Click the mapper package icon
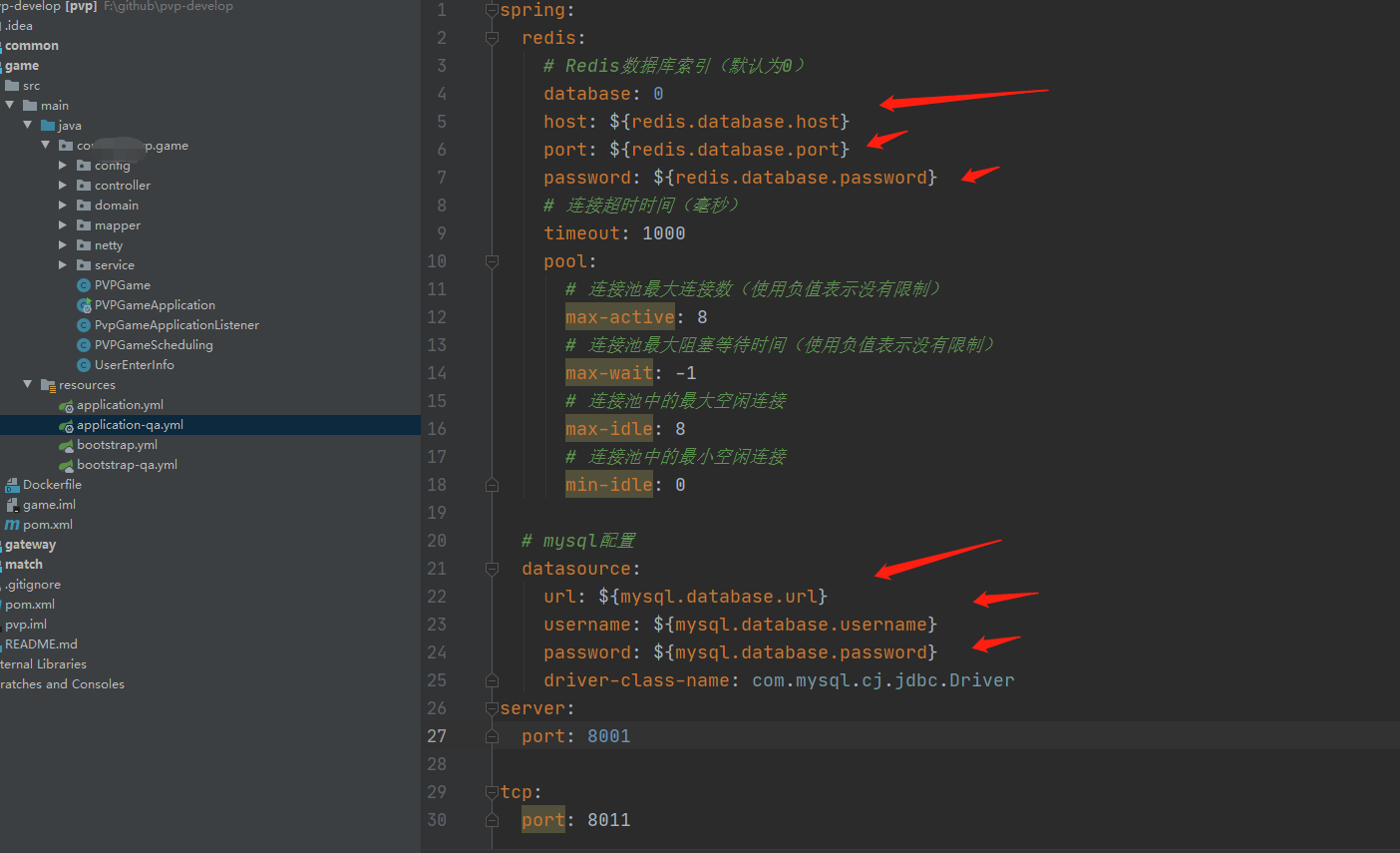Image resolution: width=1400 pixels, height=853 pixels. [x=84, y=225]
